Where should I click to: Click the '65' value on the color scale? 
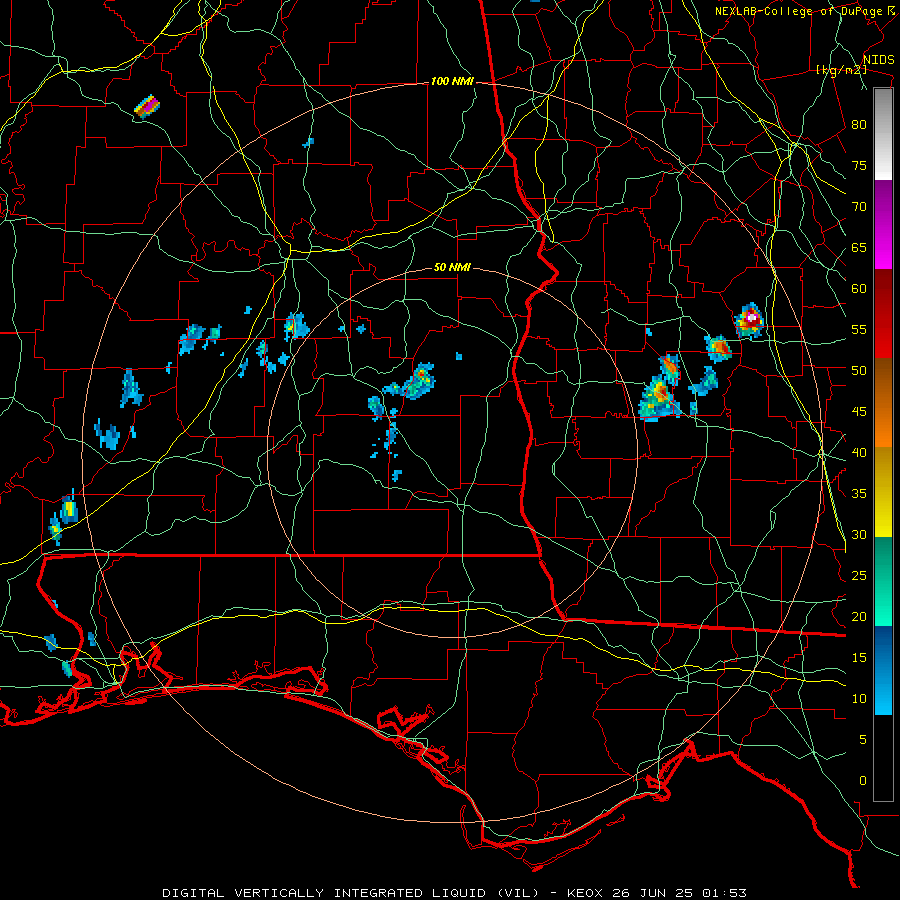point(859,248)
